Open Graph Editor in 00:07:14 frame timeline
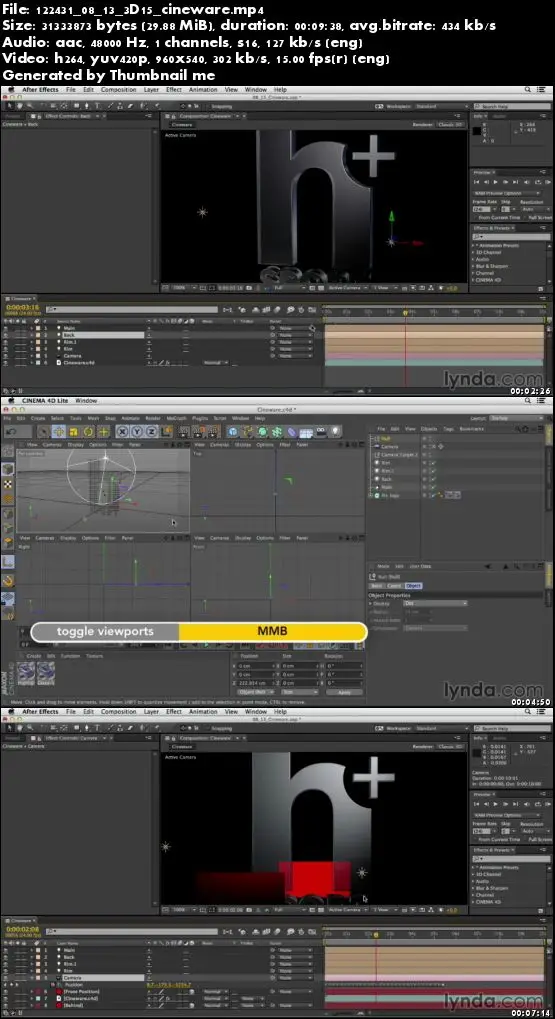The image size is (555, 1019). pyautogui.click(x=314, y=931)
